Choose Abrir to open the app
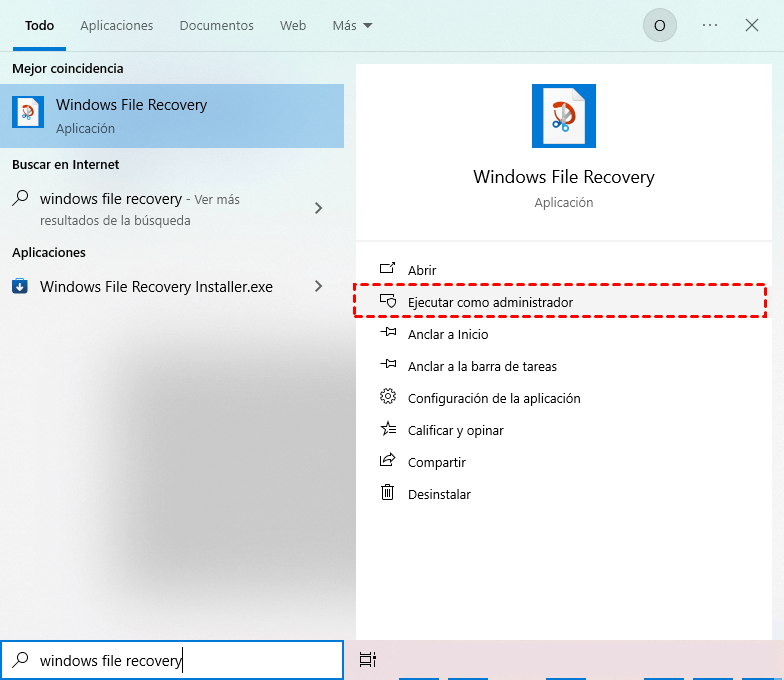 pos(564,270)
